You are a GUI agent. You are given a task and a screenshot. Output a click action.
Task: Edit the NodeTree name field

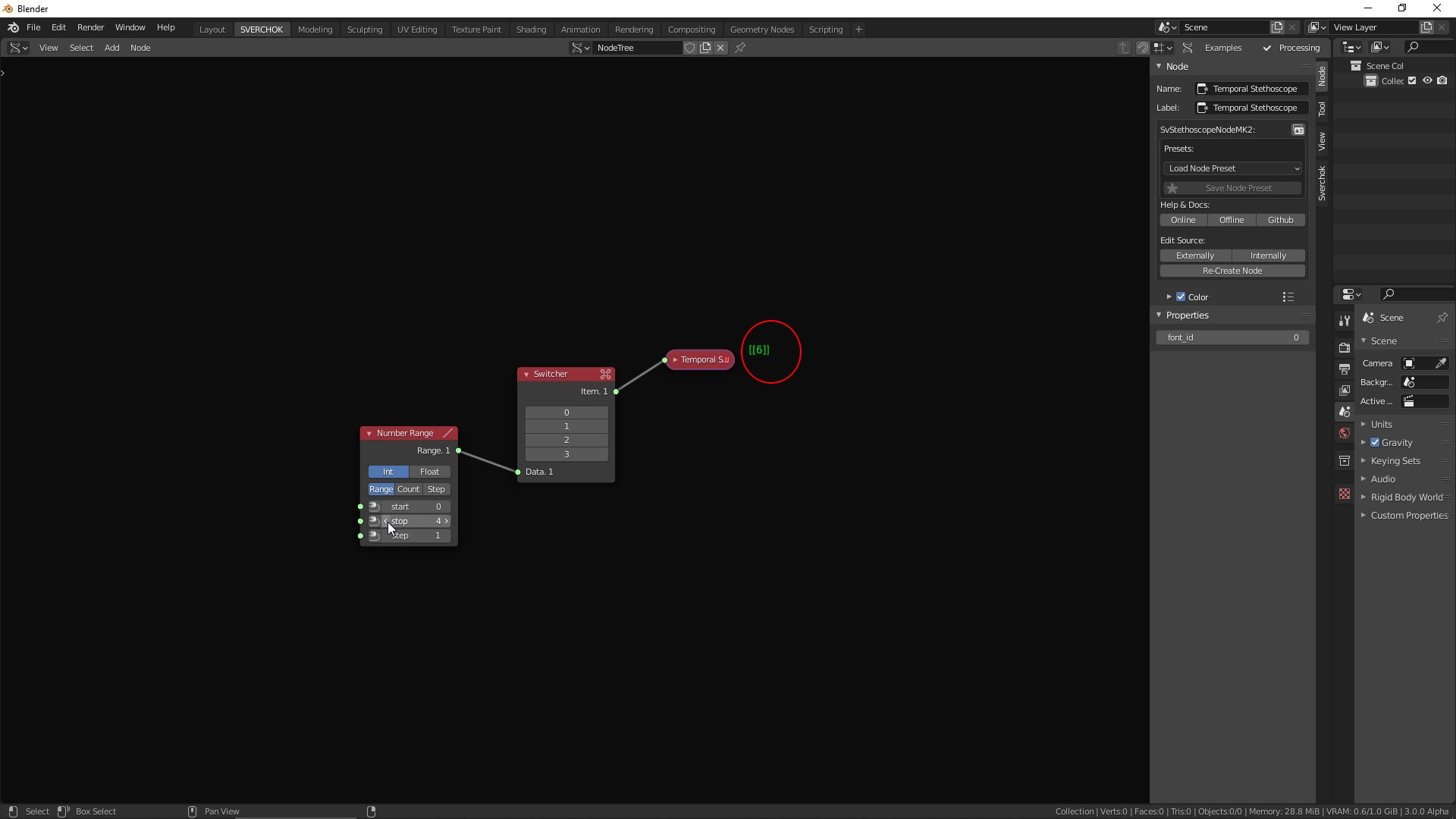(x=637, y=47)
